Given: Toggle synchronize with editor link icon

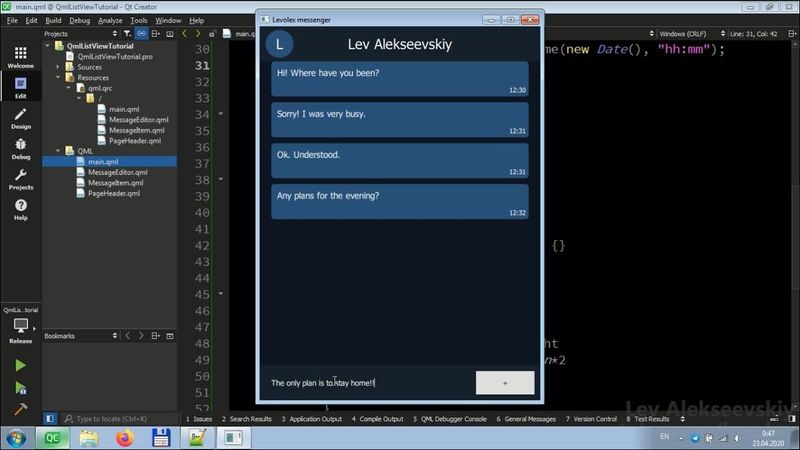Looking at the screenshot, I should pos(142,33).
